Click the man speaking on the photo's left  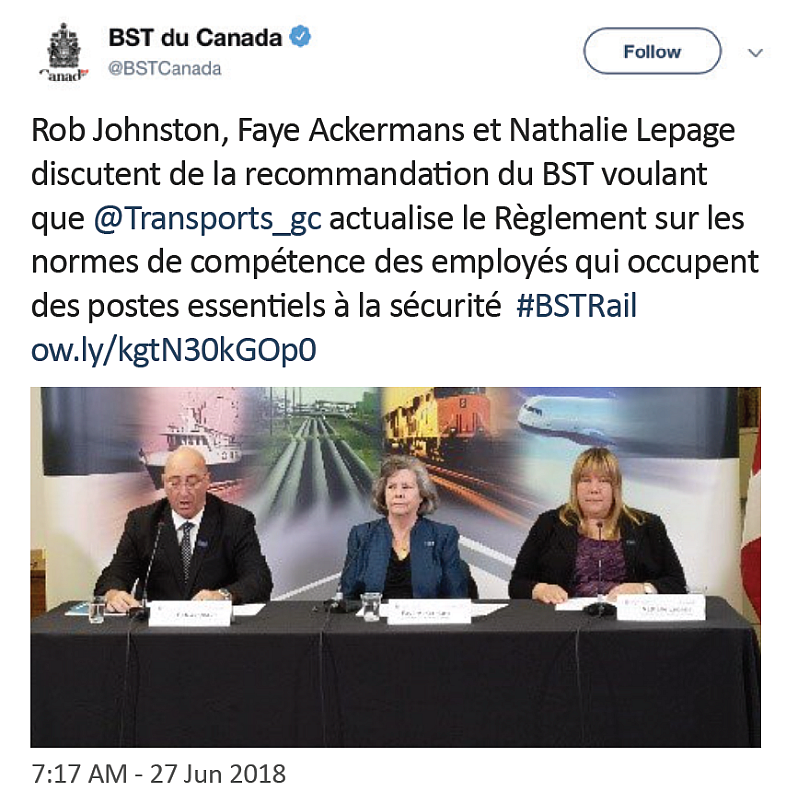(184, 540)
